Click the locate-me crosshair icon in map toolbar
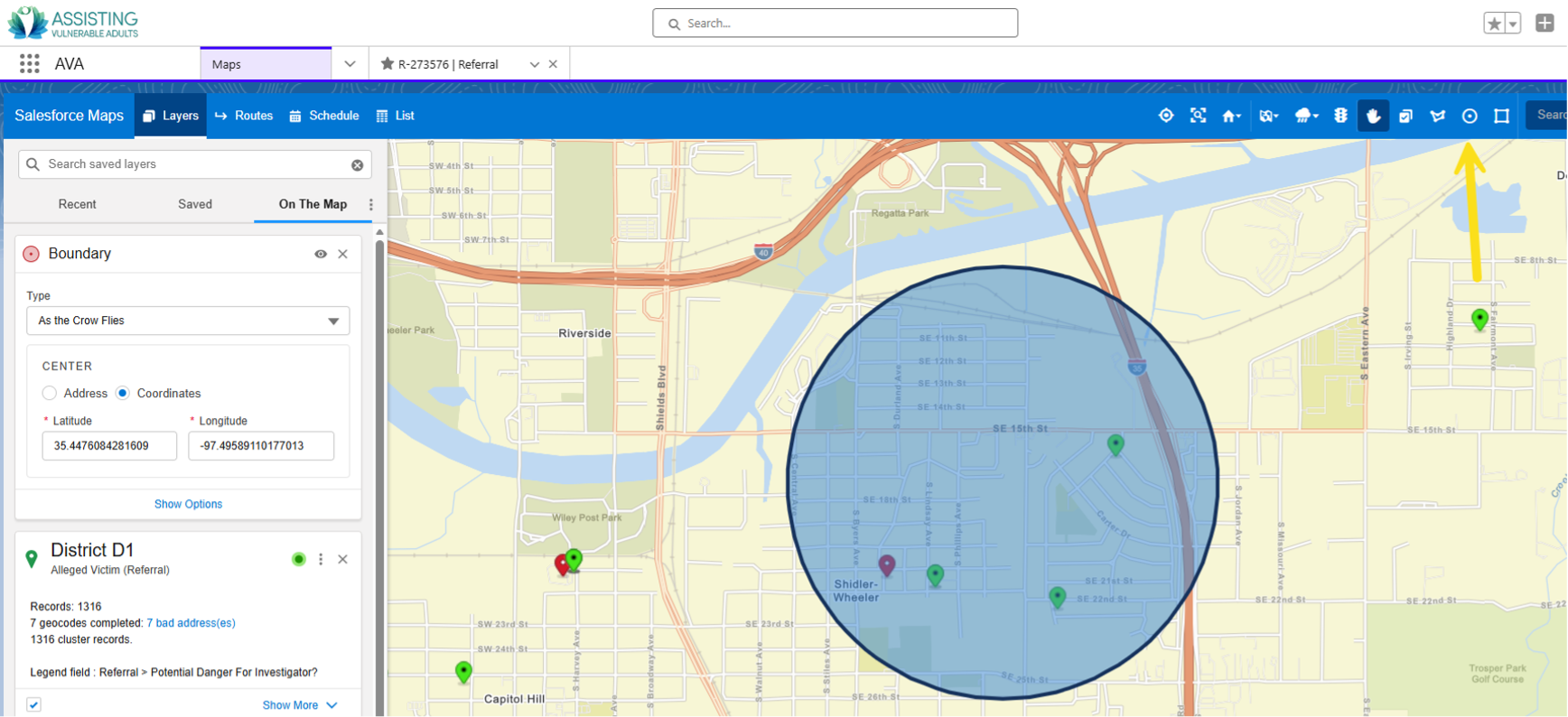This screenshot has height=717, width=1568. coord(1166,116)
